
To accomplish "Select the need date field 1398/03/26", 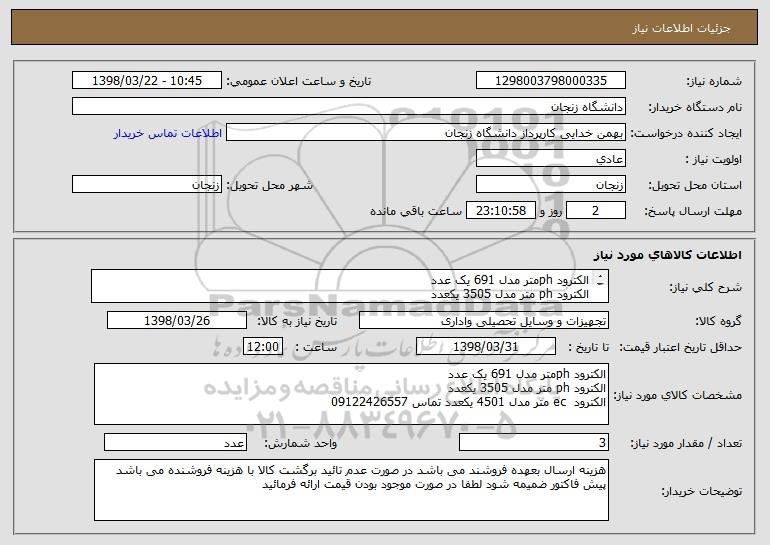I will pos(177,321).
